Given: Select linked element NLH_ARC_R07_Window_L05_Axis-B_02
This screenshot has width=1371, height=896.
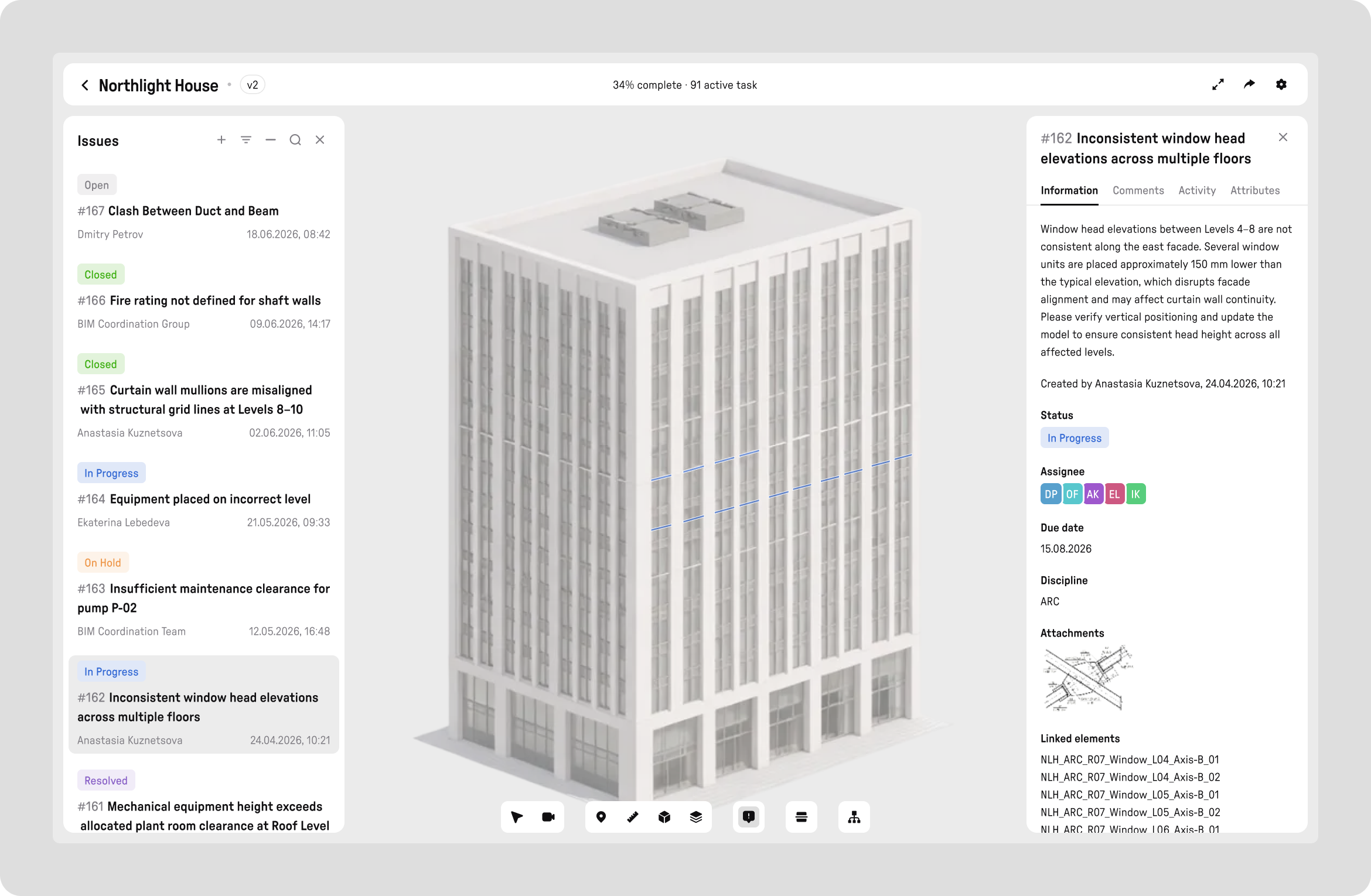Looking at the screenshot, I should coord(1130,812).
